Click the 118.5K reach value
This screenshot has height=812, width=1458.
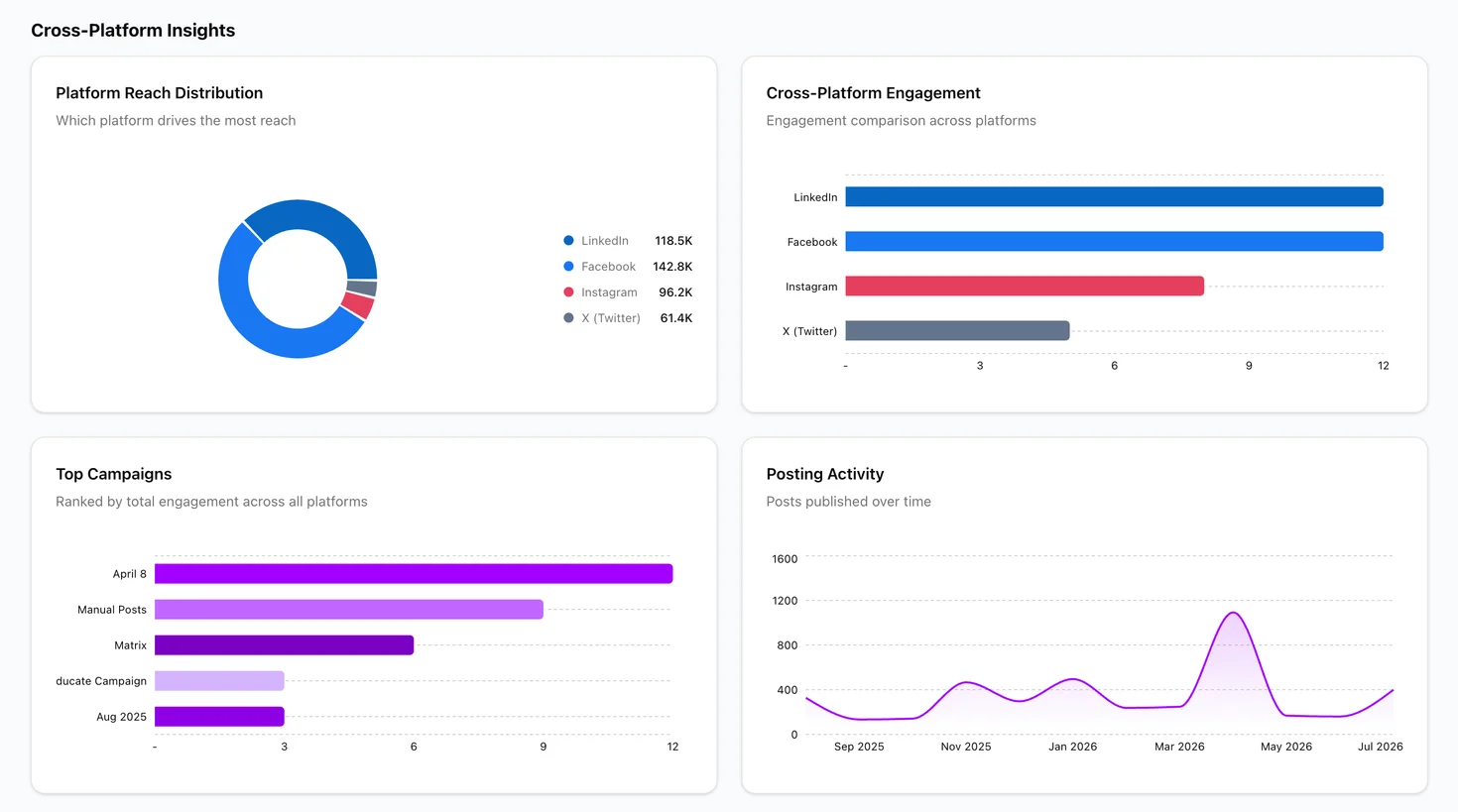tap(673, 241)
